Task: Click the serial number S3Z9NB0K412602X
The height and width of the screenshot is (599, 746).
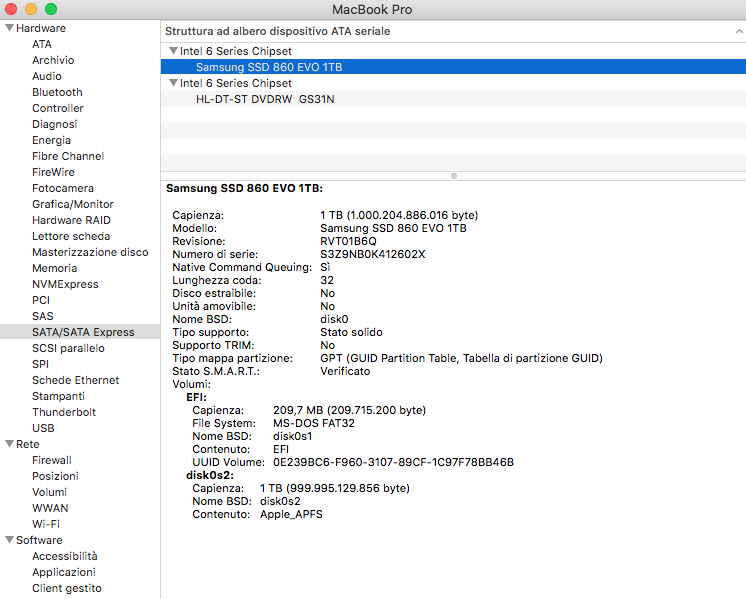Action: [x=373, y=254]
